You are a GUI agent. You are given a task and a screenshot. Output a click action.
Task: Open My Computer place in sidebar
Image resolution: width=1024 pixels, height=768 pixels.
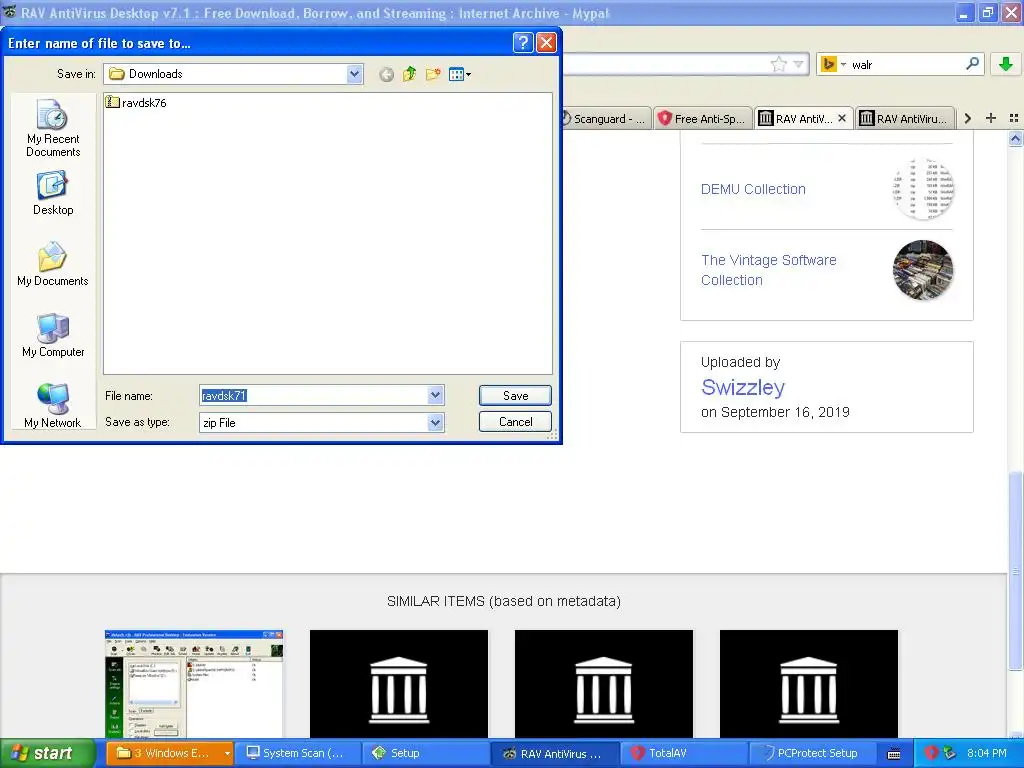pyautogui.click(x=53, y=335)
